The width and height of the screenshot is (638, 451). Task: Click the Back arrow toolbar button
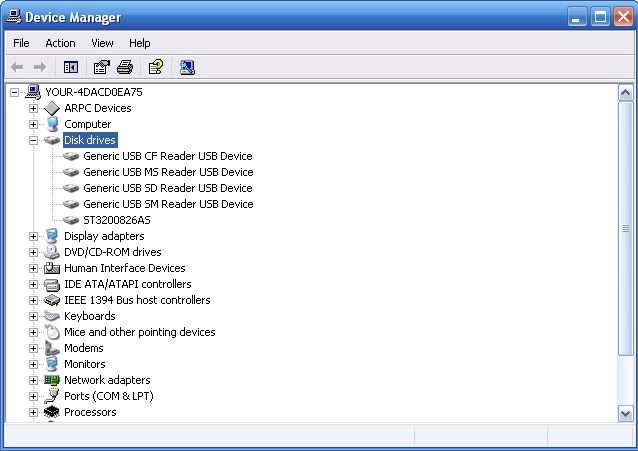coord(17,67)
